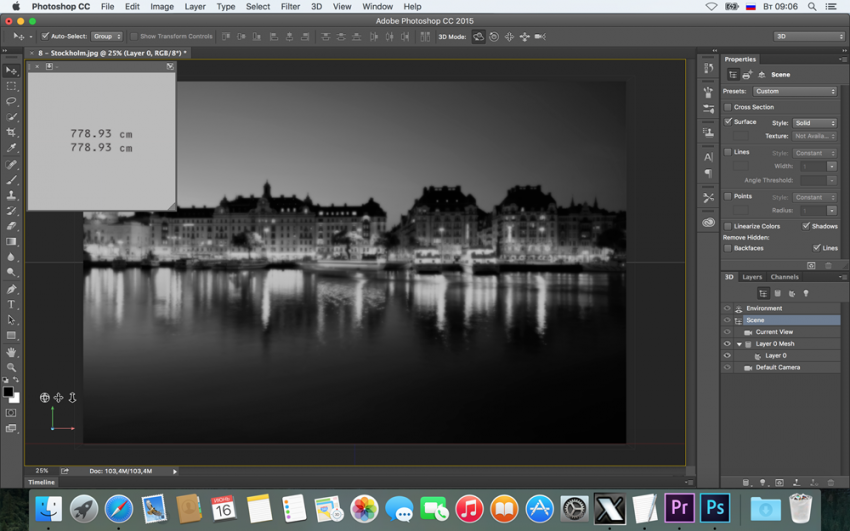Open the Surface Style dropdown set to Solid
Viewport: 850px width, 531px height.
tap(814, 123)
